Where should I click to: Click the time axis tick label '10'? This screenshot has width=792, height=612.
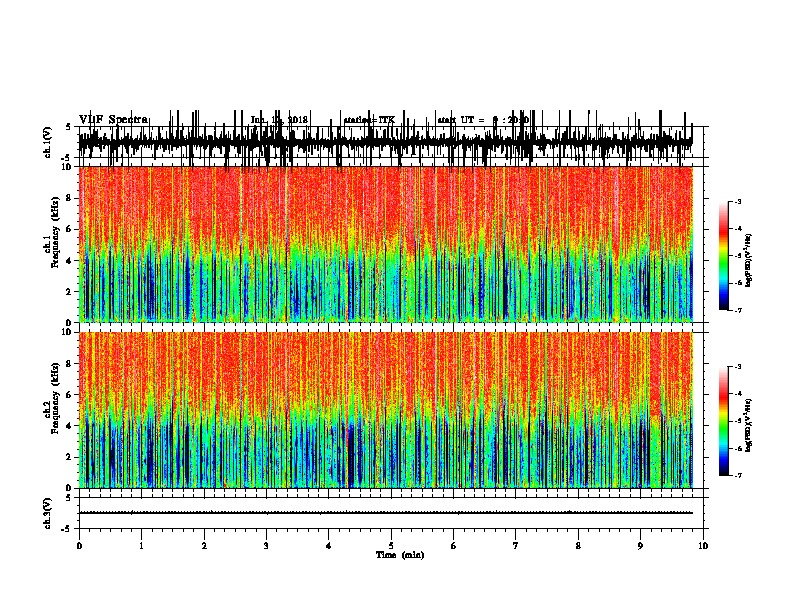point(703,546)
